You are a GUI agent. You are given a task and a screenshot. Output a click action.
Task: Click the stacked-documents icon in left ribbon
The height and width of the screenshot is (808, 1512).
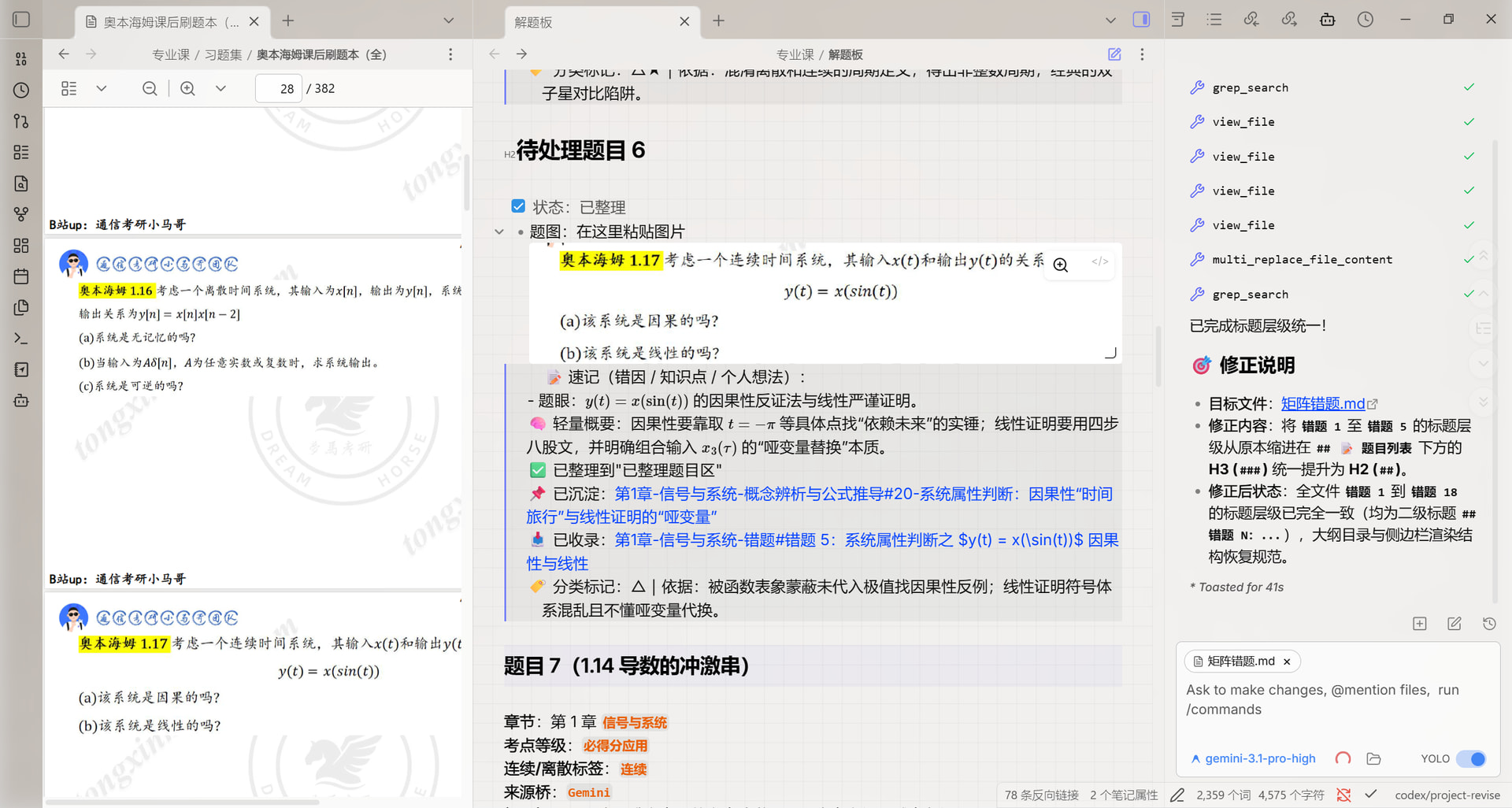[21, 308]
